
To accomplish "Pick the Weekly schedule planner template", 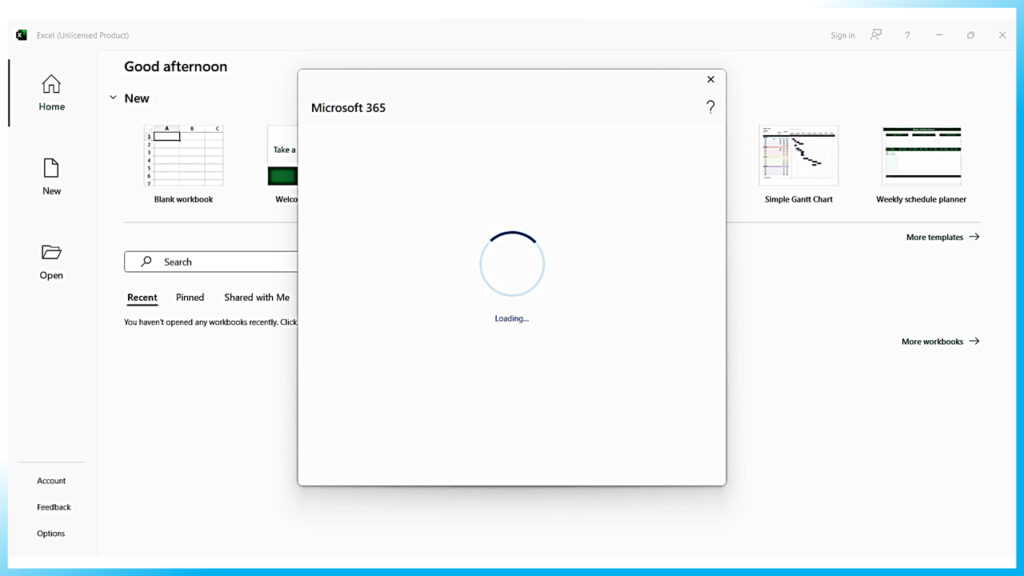I will tap(921, 156).
